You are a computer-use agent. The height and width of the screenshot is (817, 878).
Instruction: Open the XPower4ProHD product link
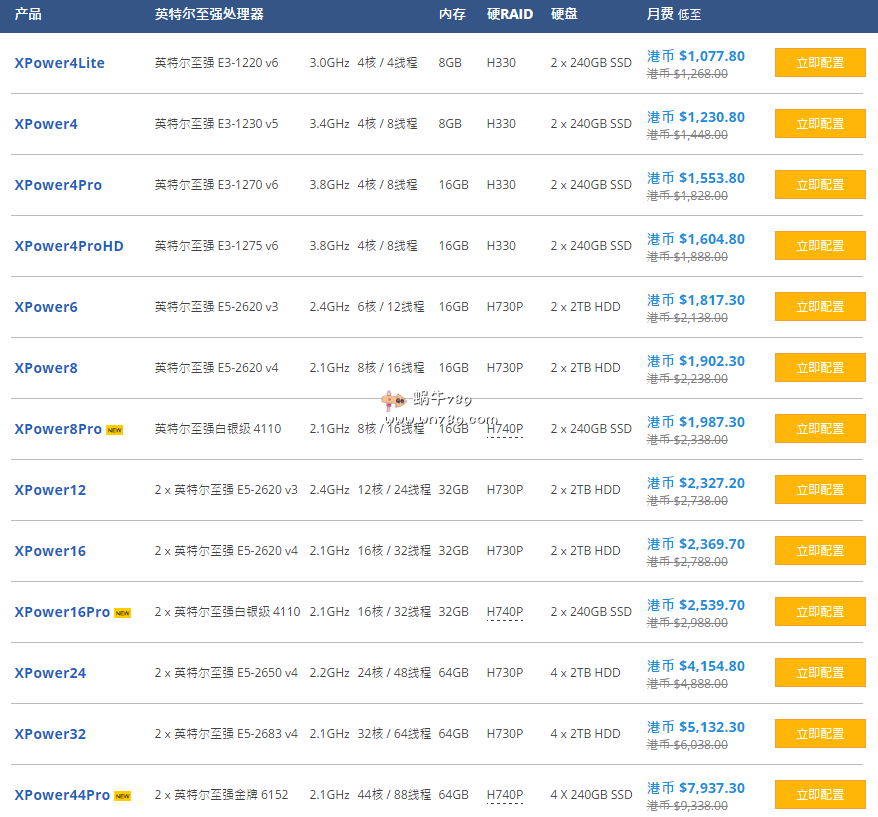coord(69,246)
